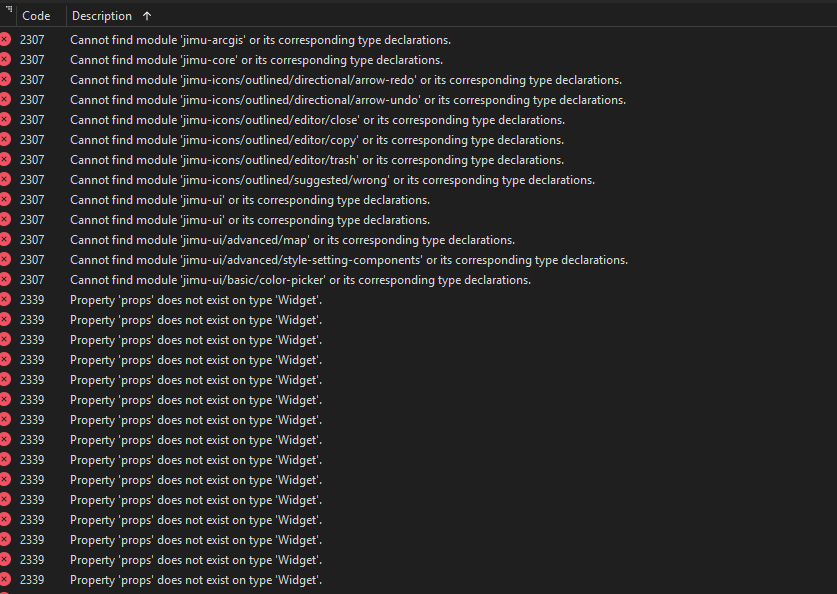837x594 pixels.
Task: Click the error icon on the advanced/map row
Action: 5,240
